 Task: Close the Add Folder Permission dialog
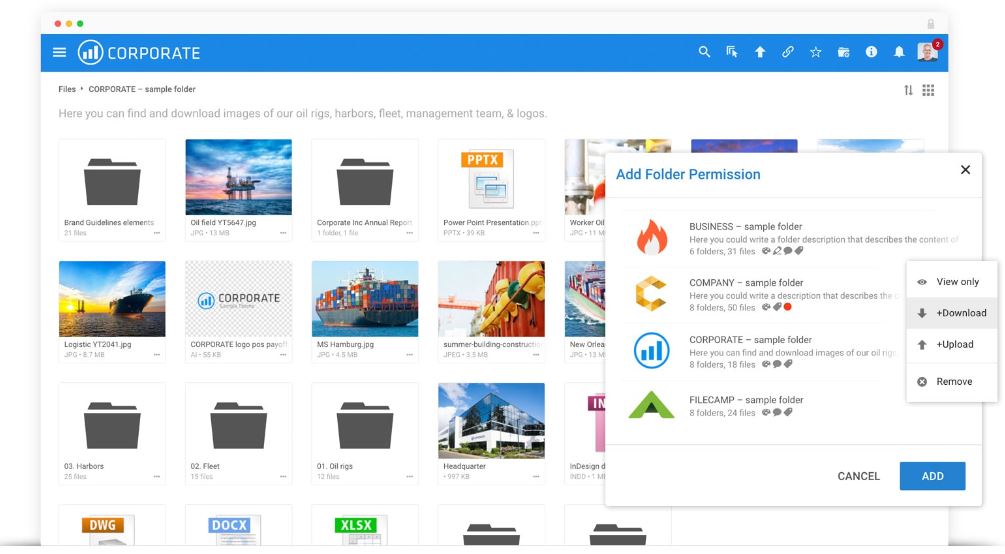[965, 170]
